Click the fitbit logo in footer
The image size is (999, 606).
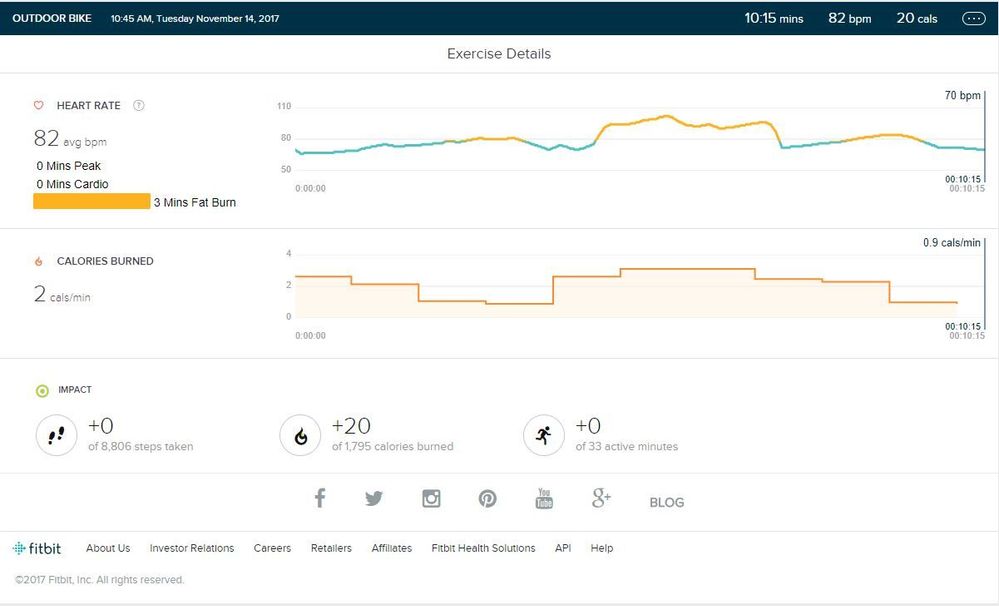(37, 548)
